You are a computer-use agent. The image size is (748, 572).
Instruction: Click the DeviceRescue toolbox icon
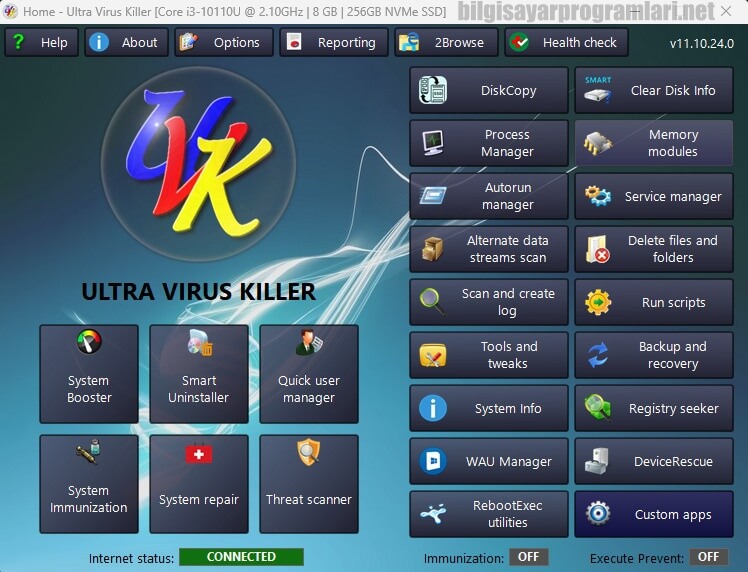tap(598, 461)
